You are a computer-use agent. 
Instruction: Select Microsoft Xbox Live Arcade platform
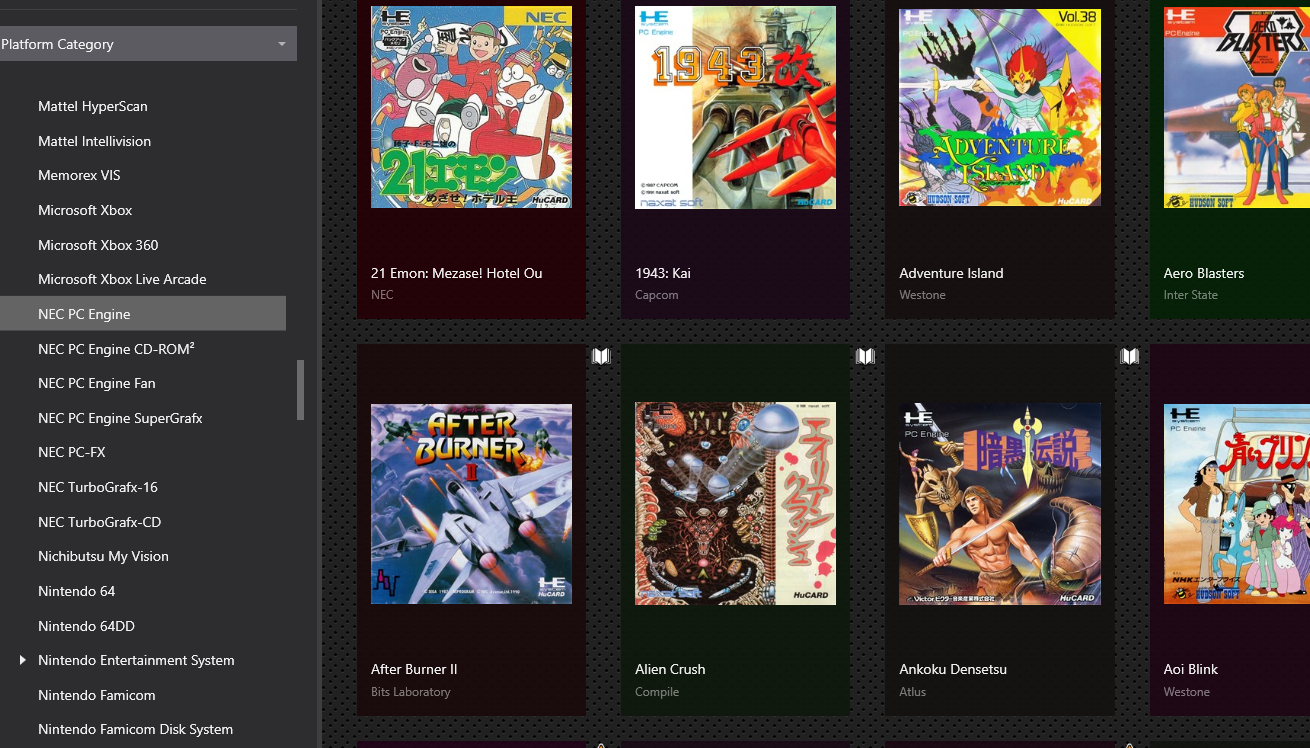(x=122, y=279)
